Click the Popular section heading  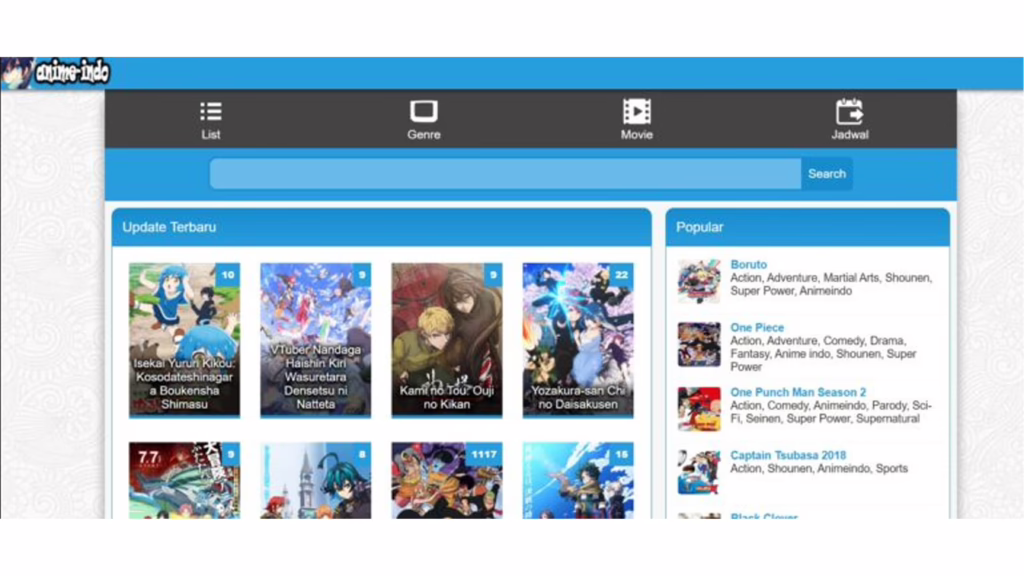click(699, 227)
